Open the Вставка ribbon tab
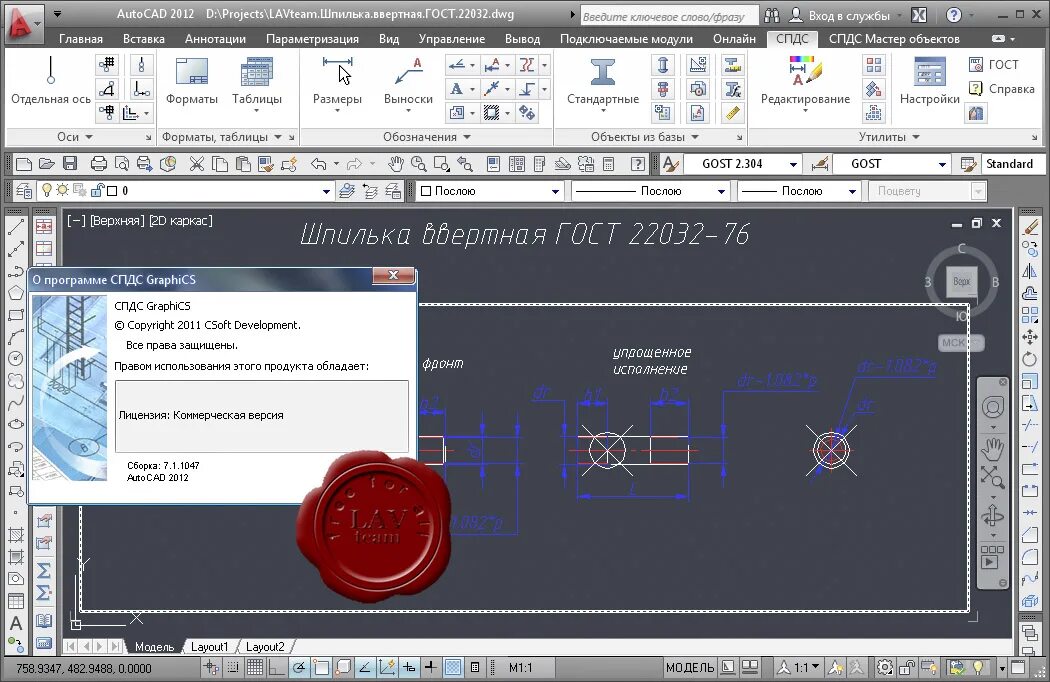Screen dimensions: 1050x682 [144, 39]
